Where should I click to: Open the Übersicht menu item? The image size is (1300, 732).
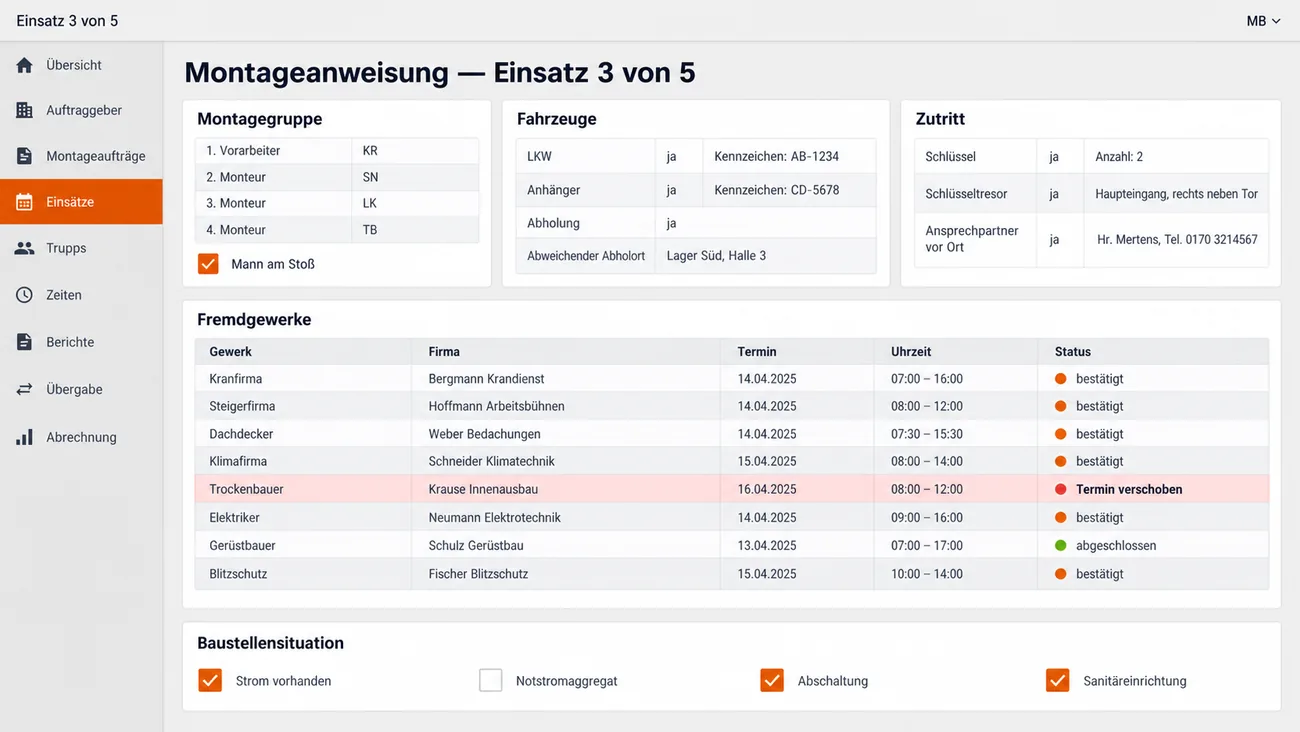(x=81, y=65)
